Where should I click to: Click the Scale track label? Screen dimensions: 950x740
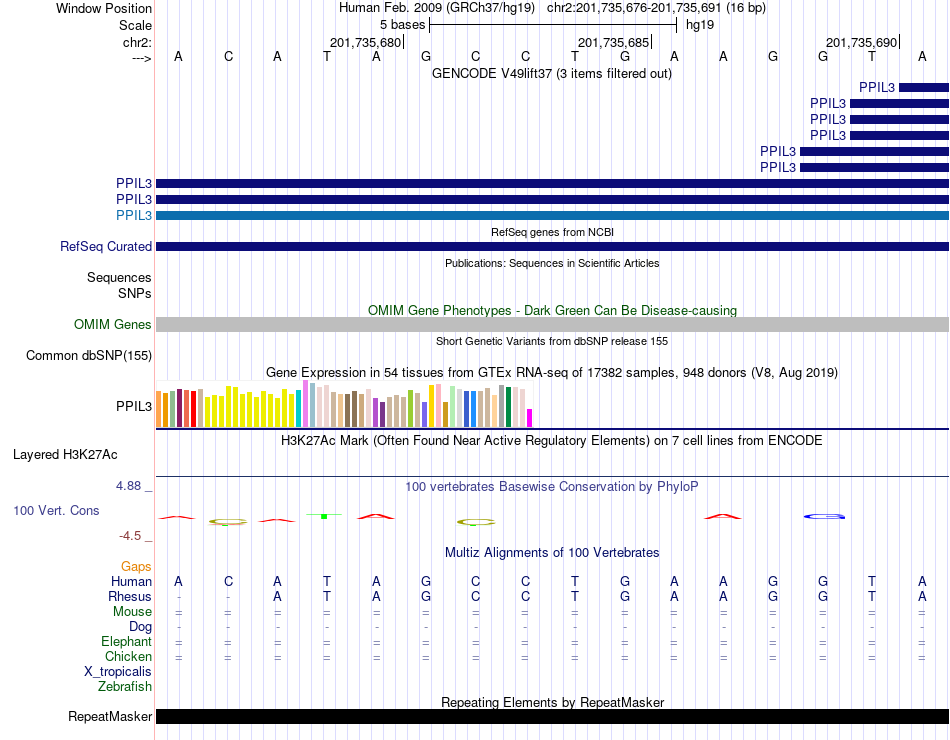135,25
